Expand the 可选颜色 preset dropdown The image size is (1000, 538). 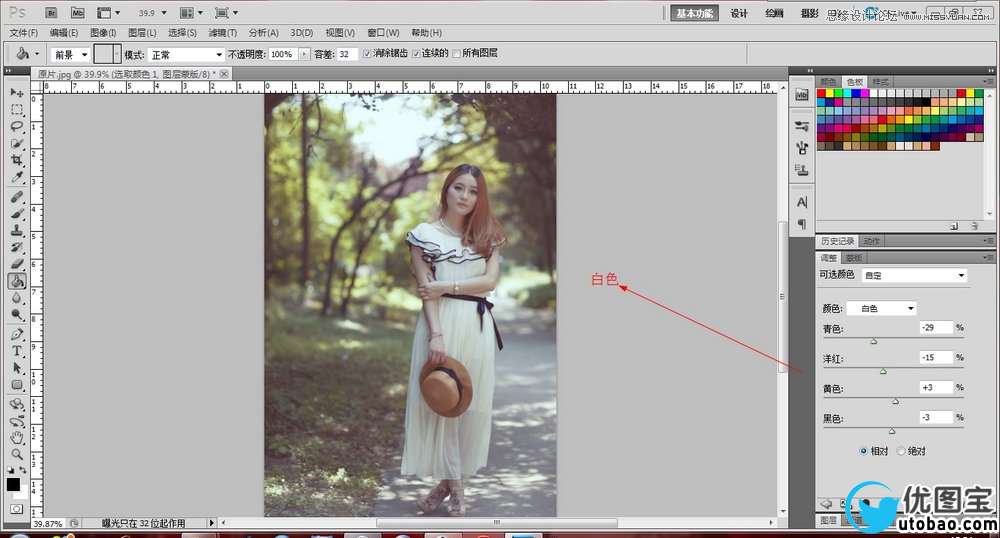[914, 275]
